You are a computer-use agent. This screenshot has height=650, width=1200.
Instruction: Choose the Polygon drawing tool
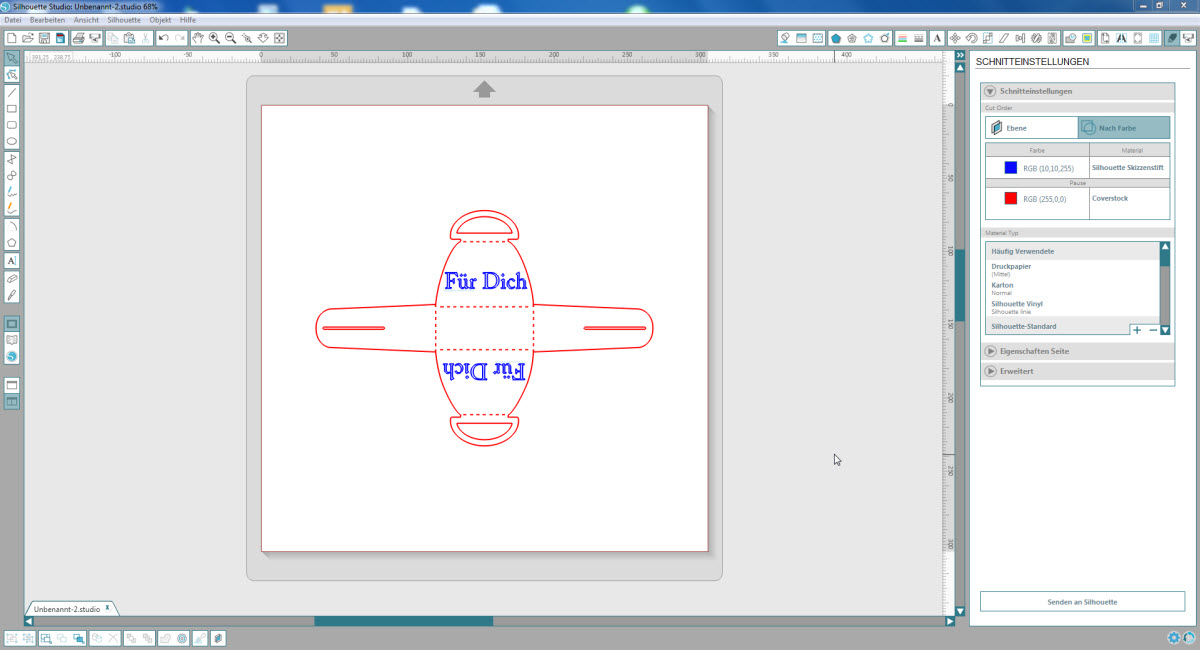pyautogui.click(x=12, y=242)
